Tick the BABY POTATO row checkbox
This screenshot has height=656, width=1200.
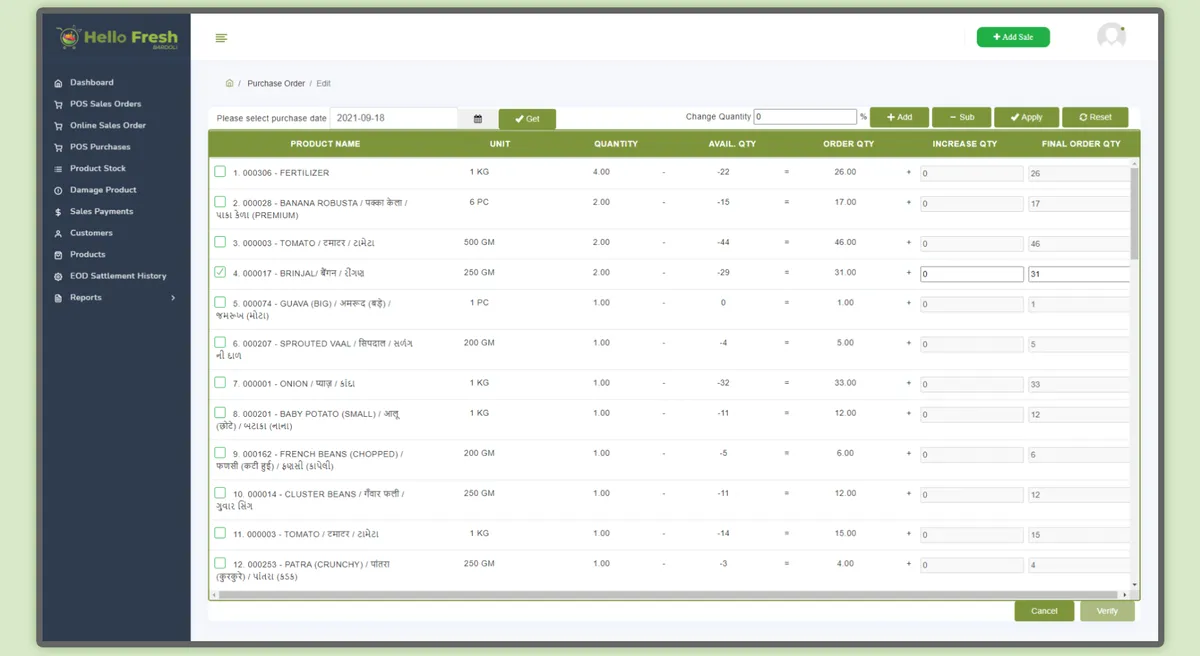tap(220, 412)
